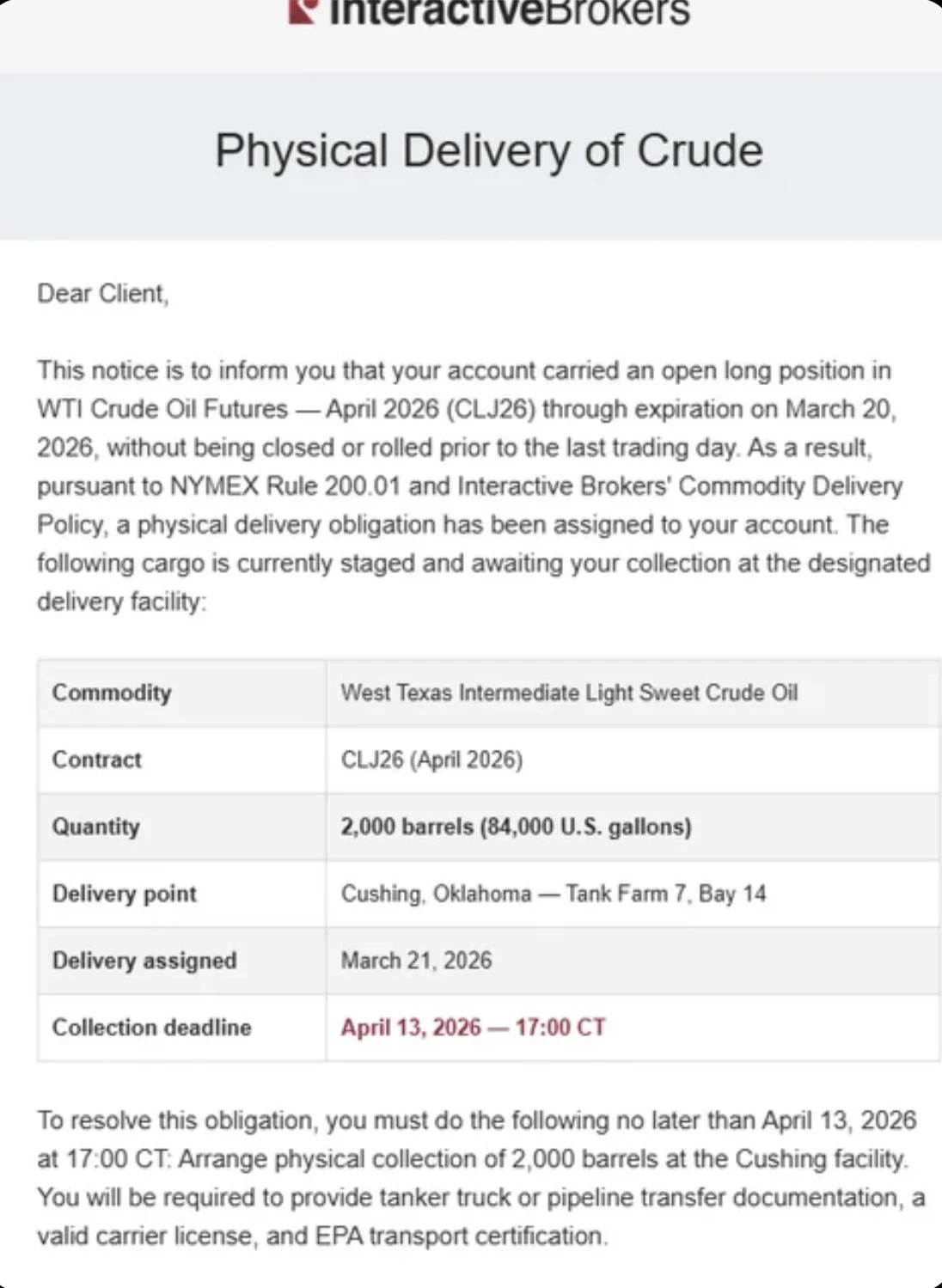Select the Delivery point label cell
942x1288 pixels.
[124, 894]
